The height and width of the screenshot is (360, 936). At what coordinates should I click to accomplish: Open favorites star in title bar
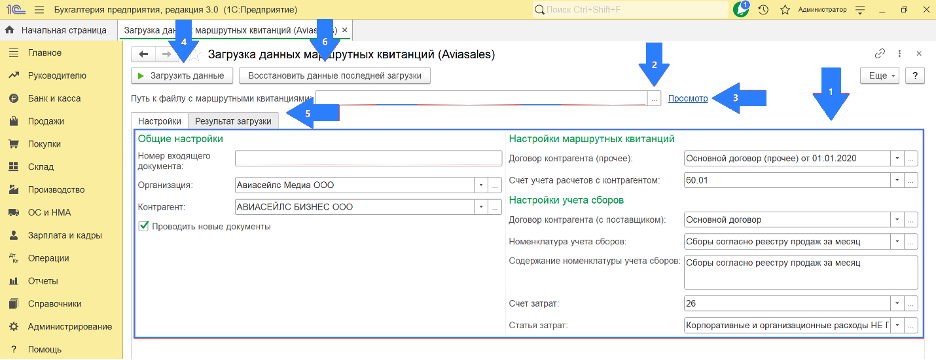tap(784, 10)
